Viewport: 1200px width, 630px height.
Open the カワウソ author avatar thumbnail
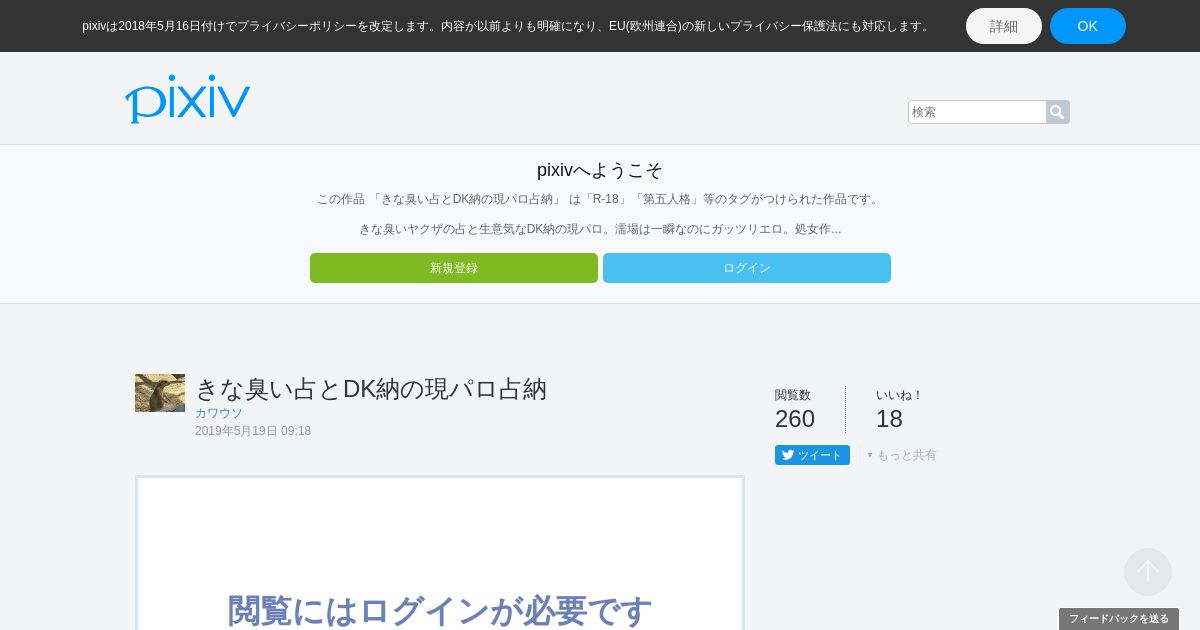(160, 393)
